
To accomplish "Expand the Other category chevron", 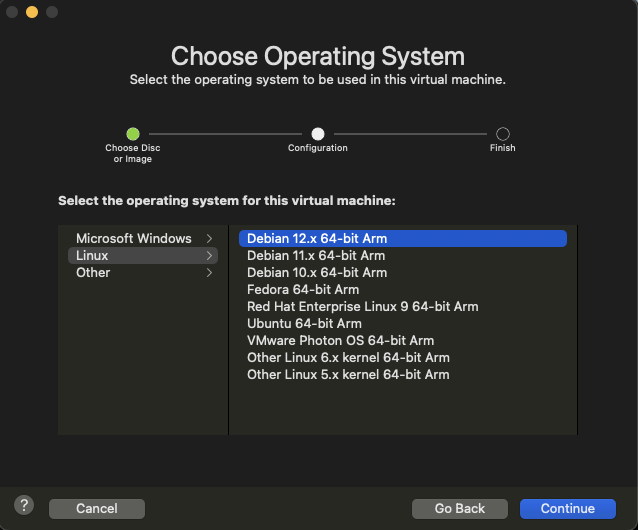I will point(209,273).
